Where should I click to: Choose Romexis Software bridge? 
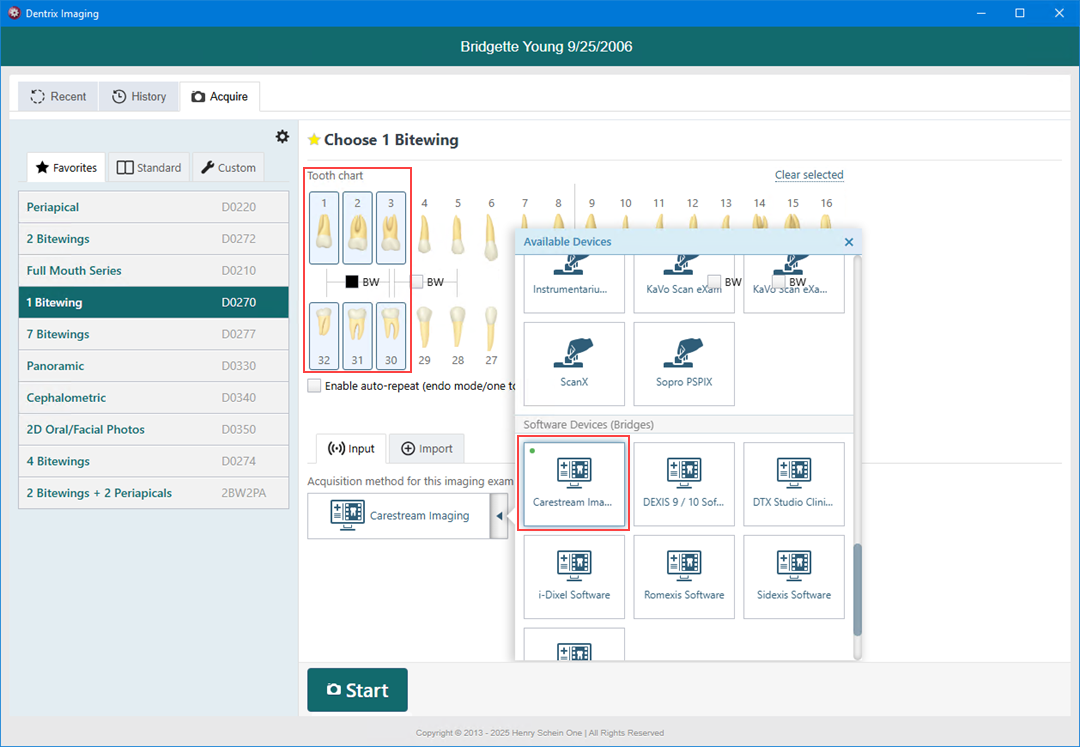pyautogui.click(x=684, y=576)
